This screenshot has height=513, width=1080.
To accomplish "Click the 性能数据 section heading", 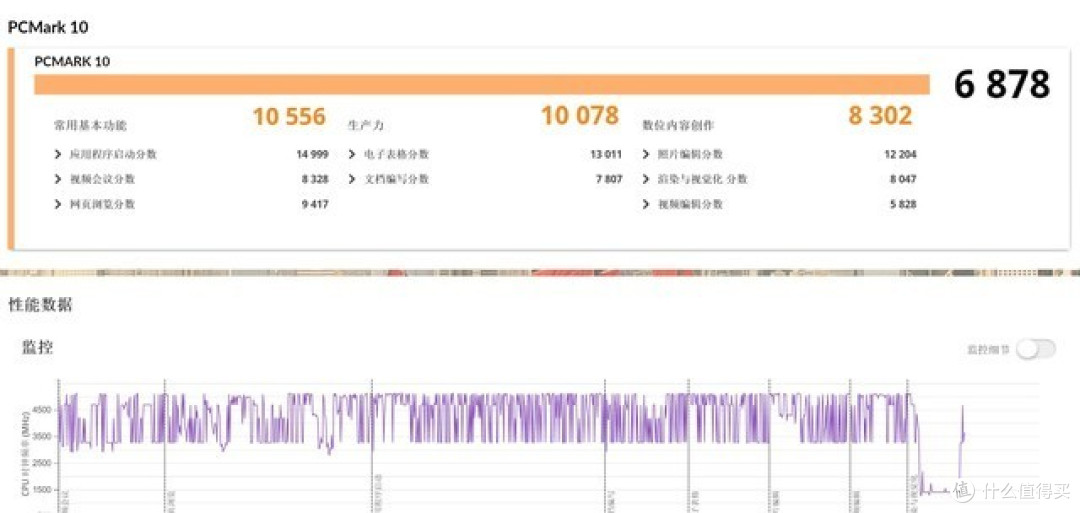I will (x=40, y=305).
